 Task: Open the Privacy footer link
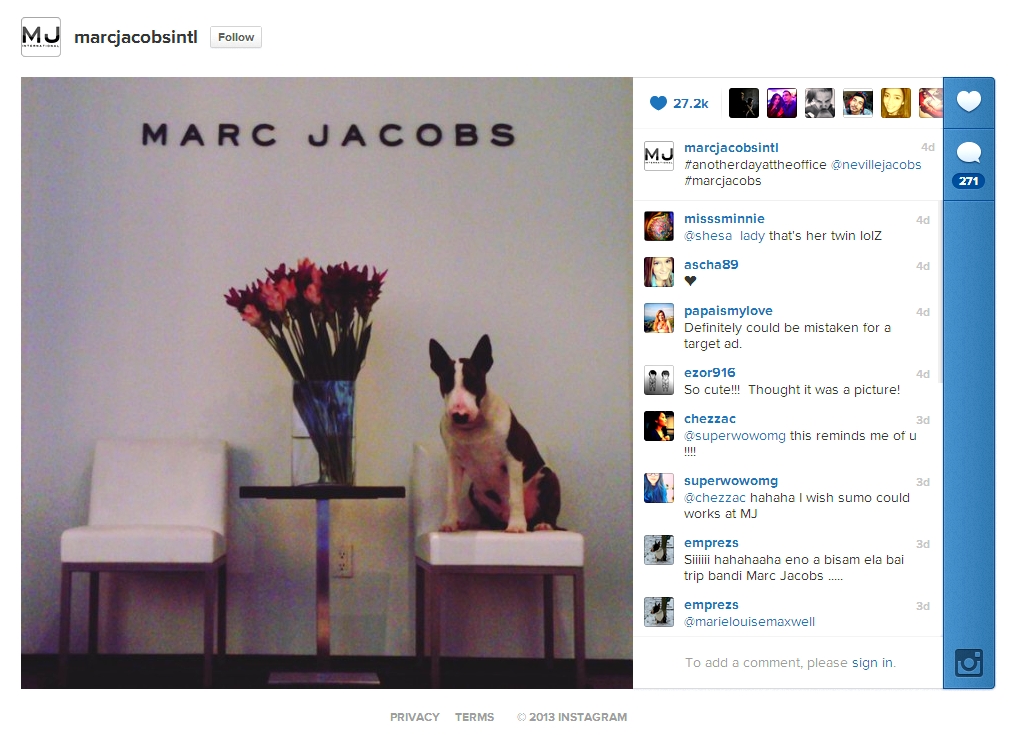(x=415, y=717)
